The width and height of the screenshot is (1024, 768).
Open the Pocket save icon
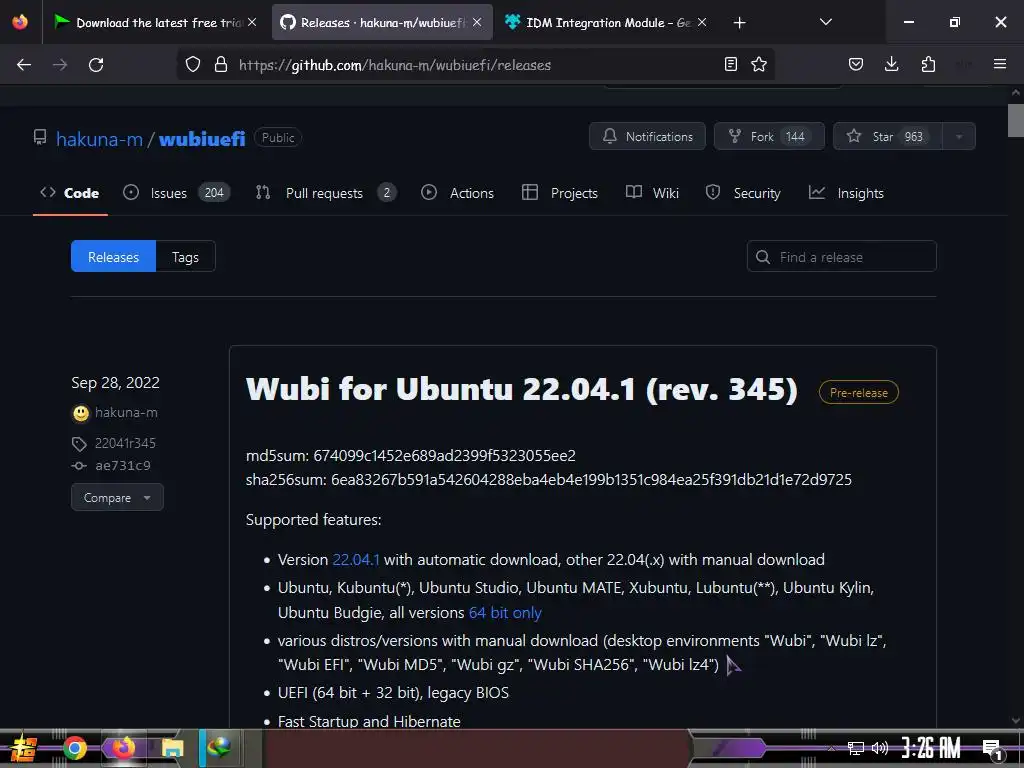[856, 64]
